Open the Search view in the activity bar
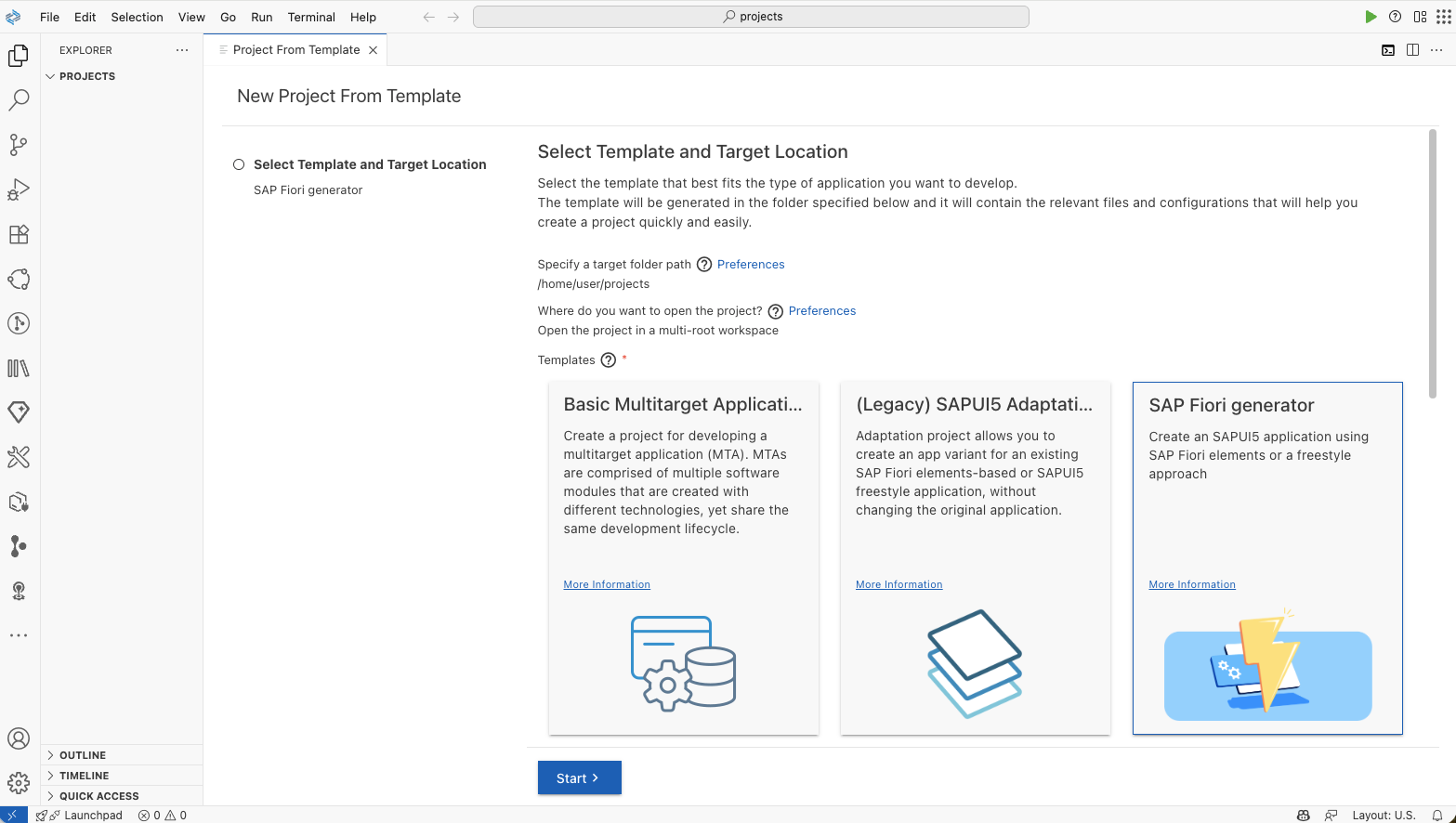This screenshot has width=1456, height=823. (19, 99)
